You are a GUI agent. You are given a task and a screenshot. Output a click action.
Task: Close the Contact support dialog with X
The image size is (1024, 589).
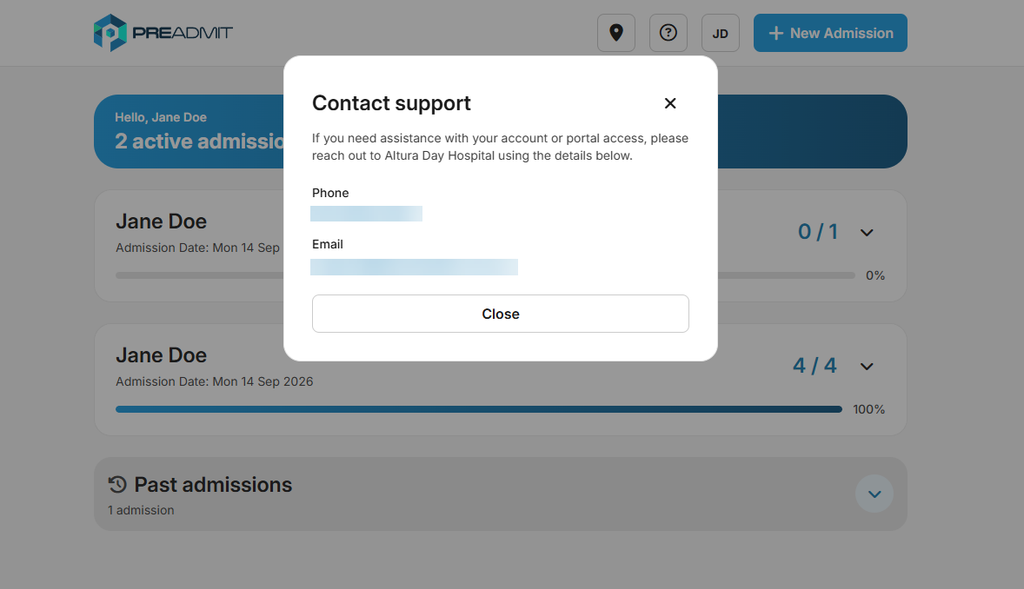pyautogui.click(x=670, y=103)
